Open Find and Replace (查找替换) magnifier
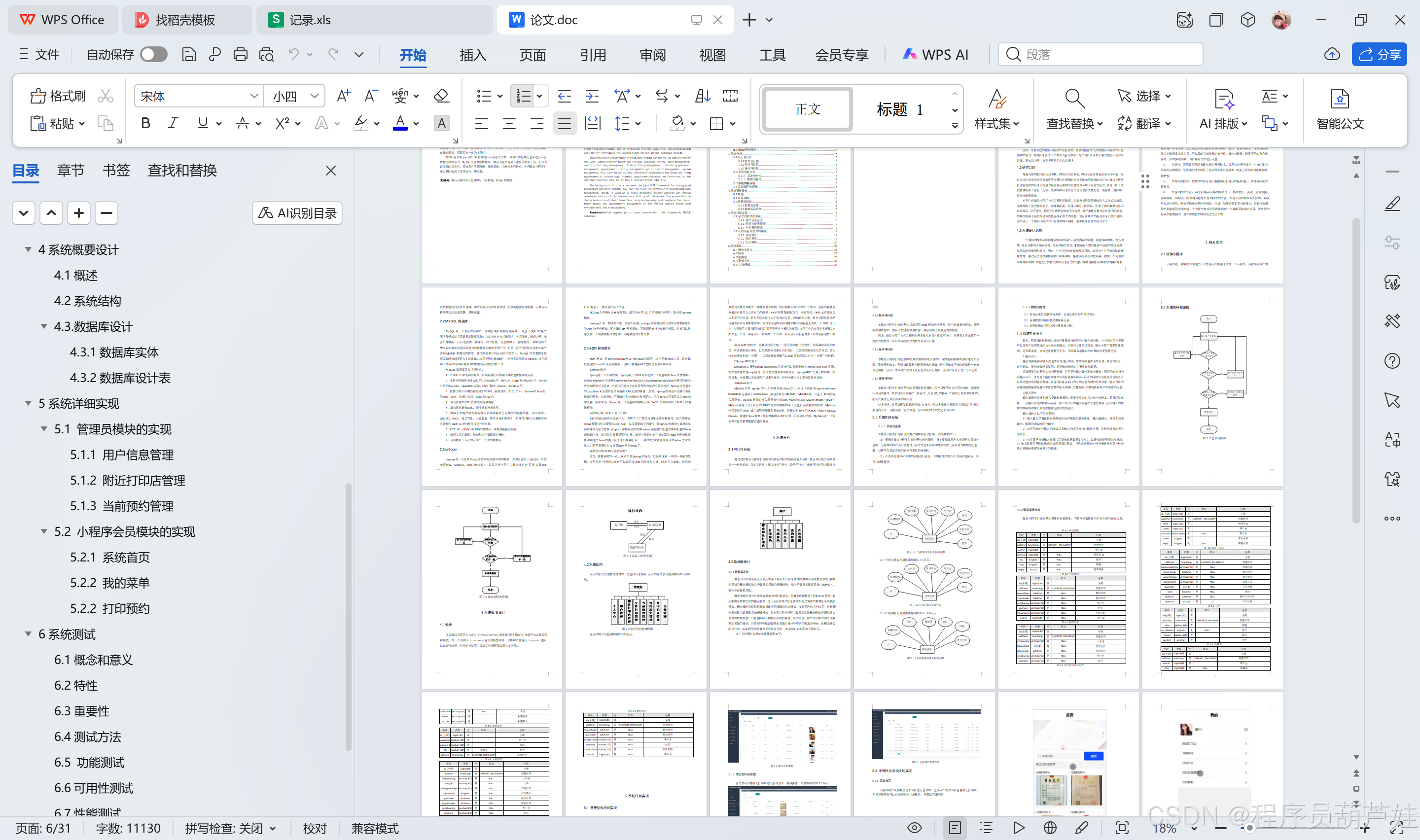1420x840 pixels. pyautogui.click(x=1074, y=98)
